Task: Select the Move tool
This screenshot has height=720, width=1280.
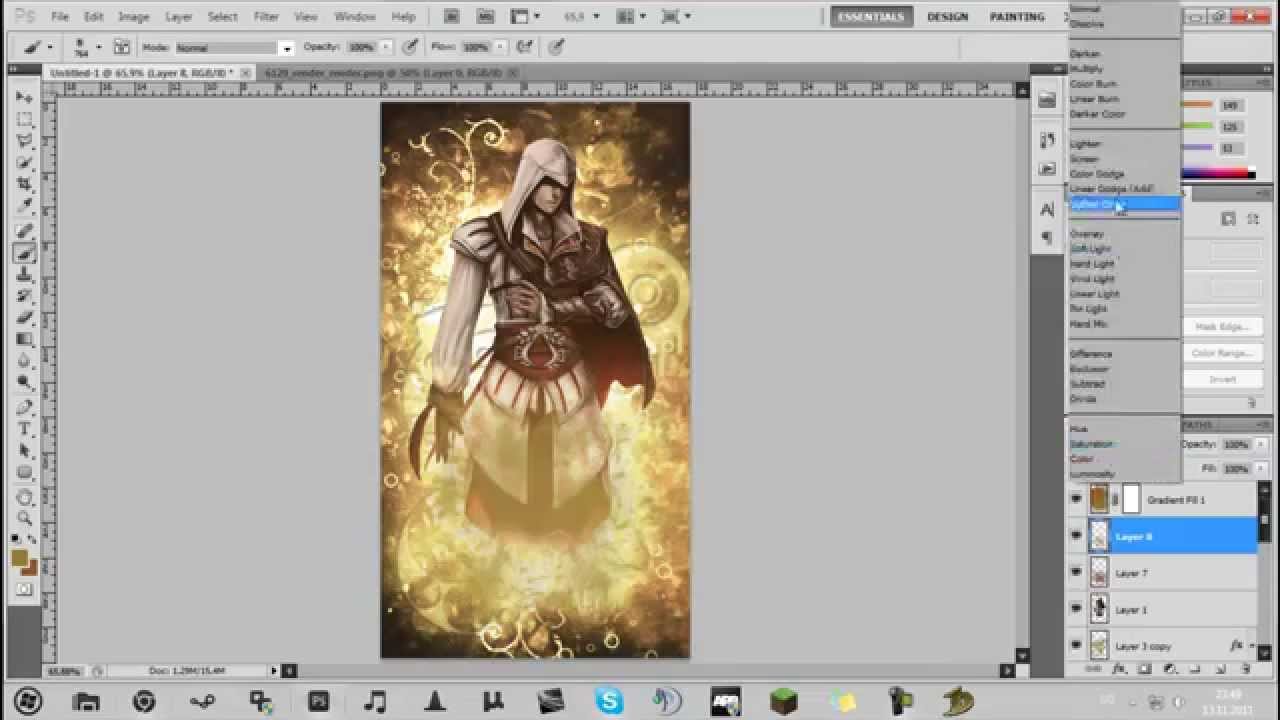Action: click(x=25, y=97)
